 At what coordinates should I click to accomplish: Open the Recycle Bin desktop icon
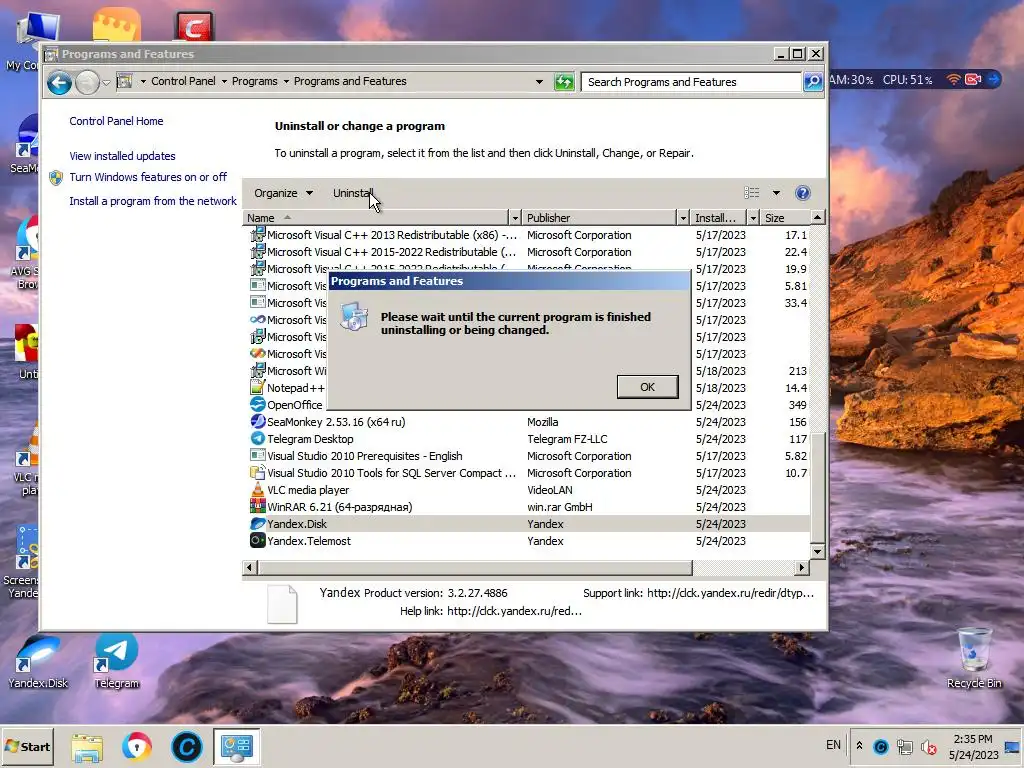974,658
